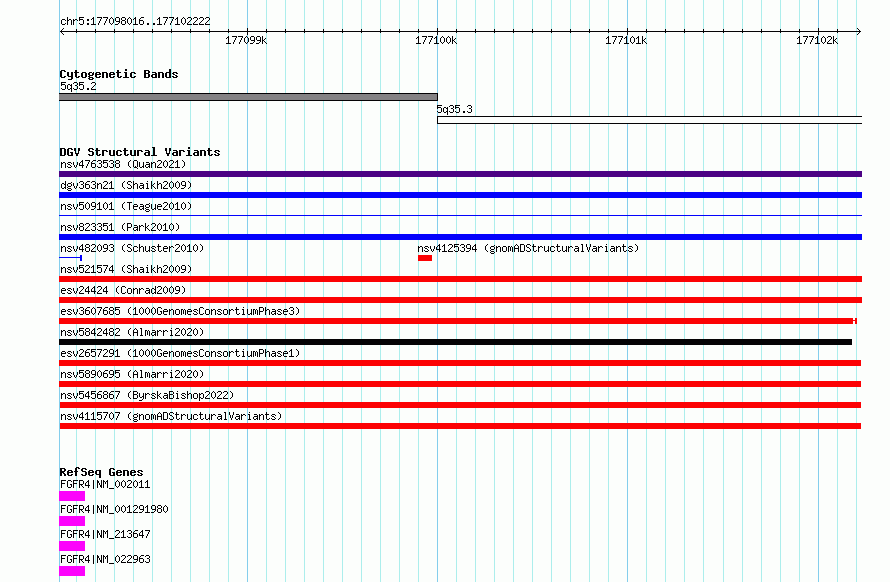Open the RefSeq Genes track heading

tap(101, 472)
